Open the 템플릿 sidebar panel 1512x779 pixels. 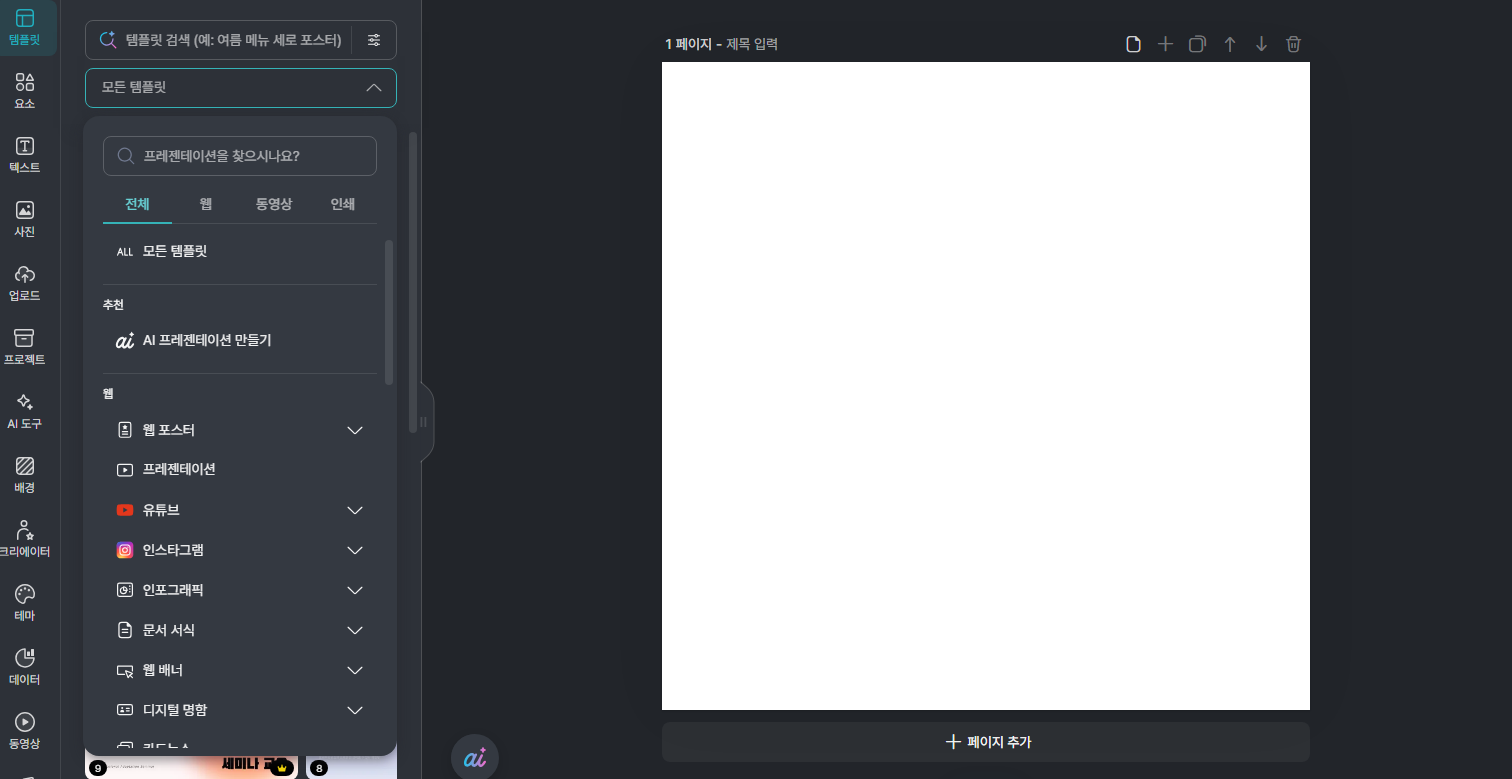(x=25, y=28)
